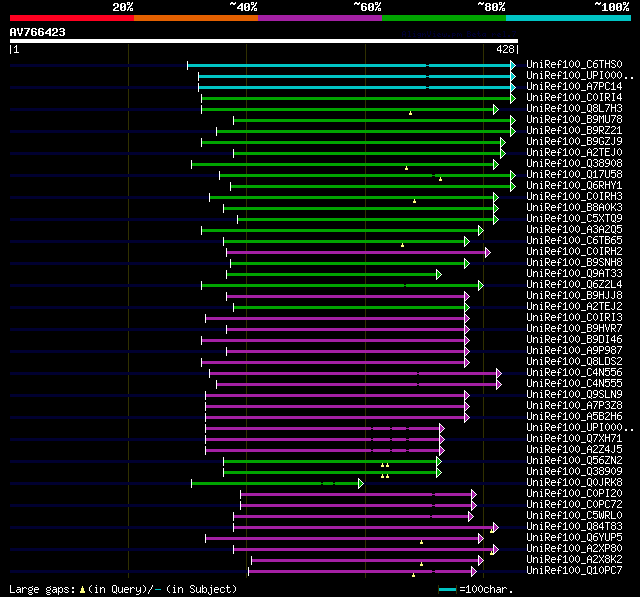The image size is (640, 597).
Task: Click the arrowhead ending the UniRef100_A2X8K2 alignment
Action: [481, 561]
